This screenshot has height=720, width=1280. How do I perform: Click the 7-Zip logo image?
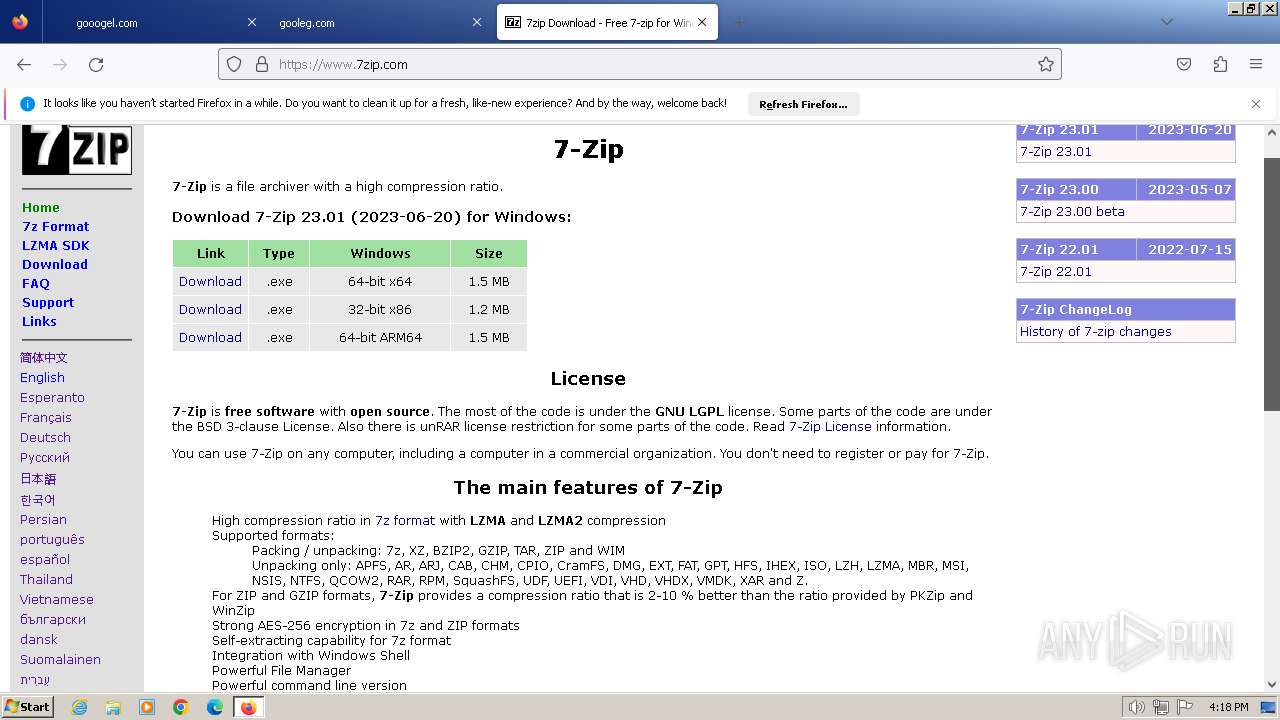point(77,149)
